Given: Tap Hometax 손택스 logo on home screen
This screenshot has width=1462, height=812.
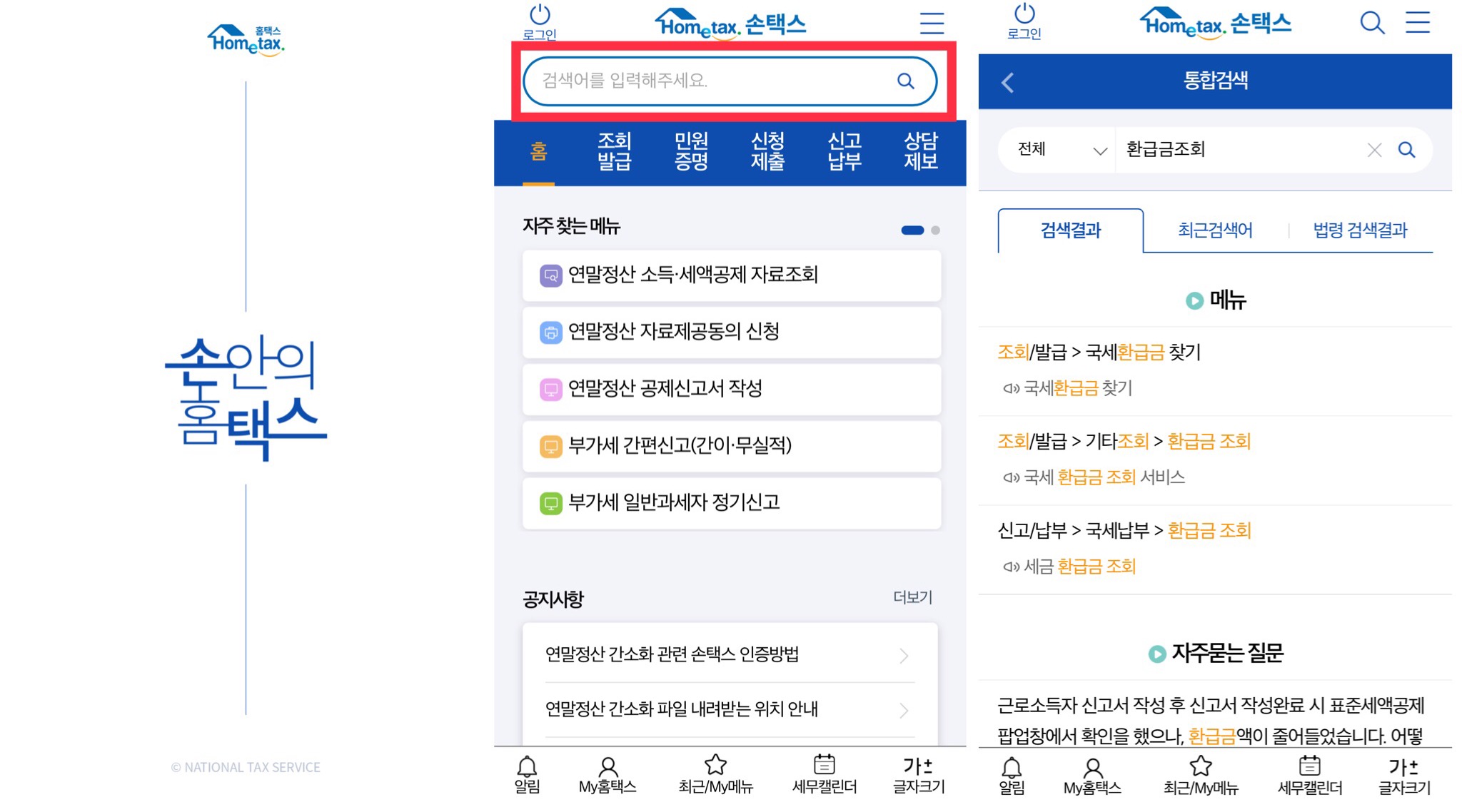Looking at the screenshot, I should coord(730,24).
